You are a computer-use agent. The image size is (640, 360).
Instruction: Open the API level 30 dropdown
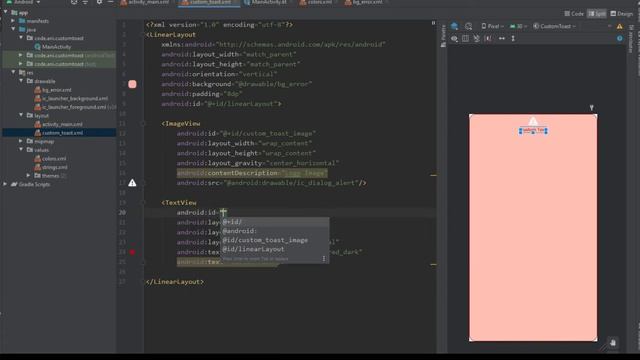click(518, 26)
